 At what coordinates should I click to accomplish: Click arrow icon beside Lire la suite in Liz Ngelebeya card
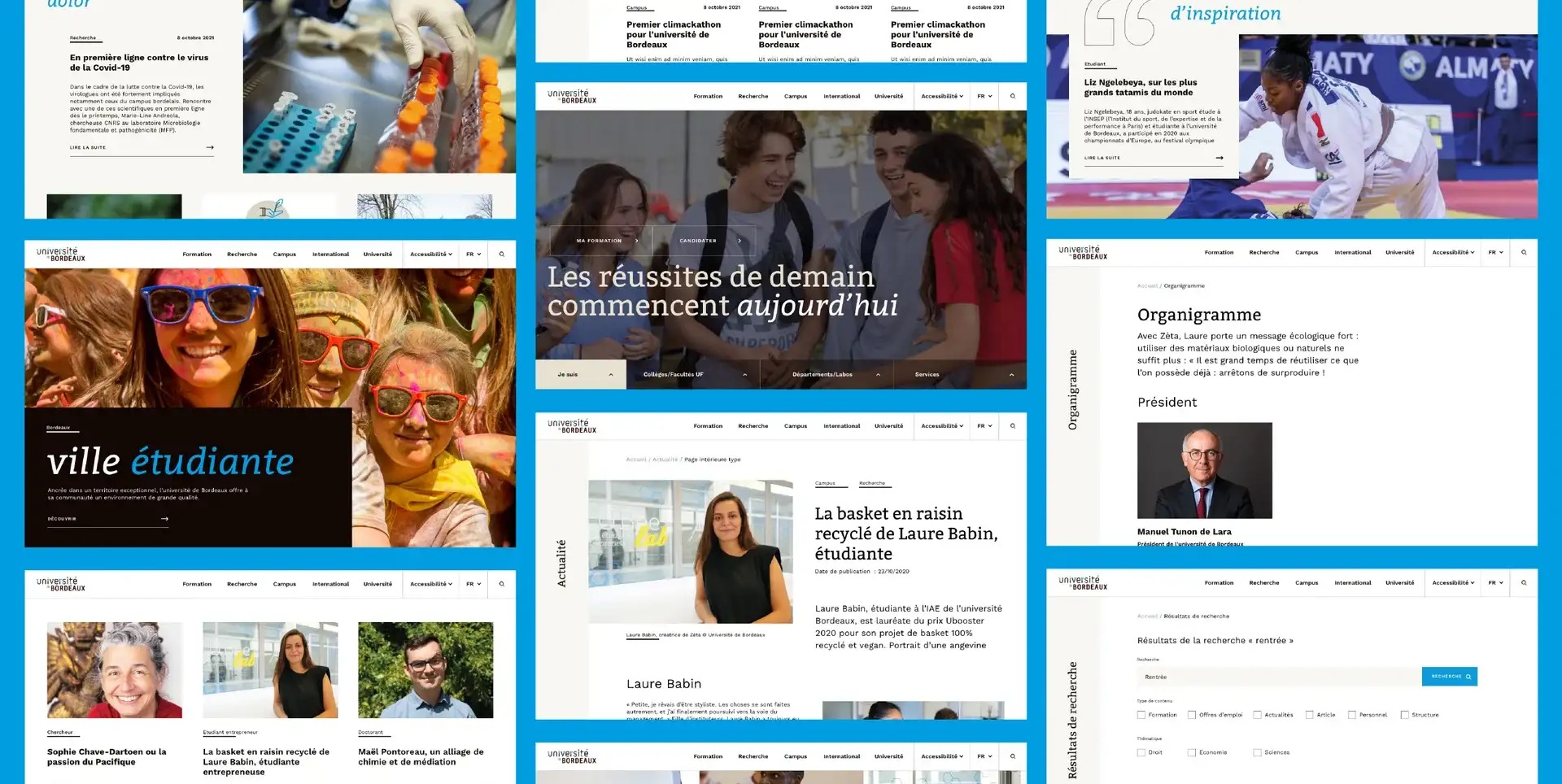tap(1219, 158)
